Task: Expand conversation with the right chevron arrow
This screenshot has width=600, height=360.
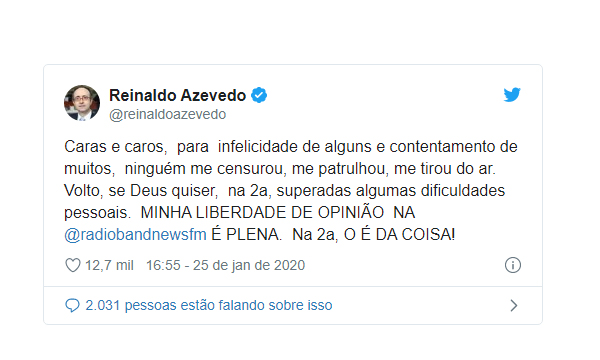Action: (514, 305)
